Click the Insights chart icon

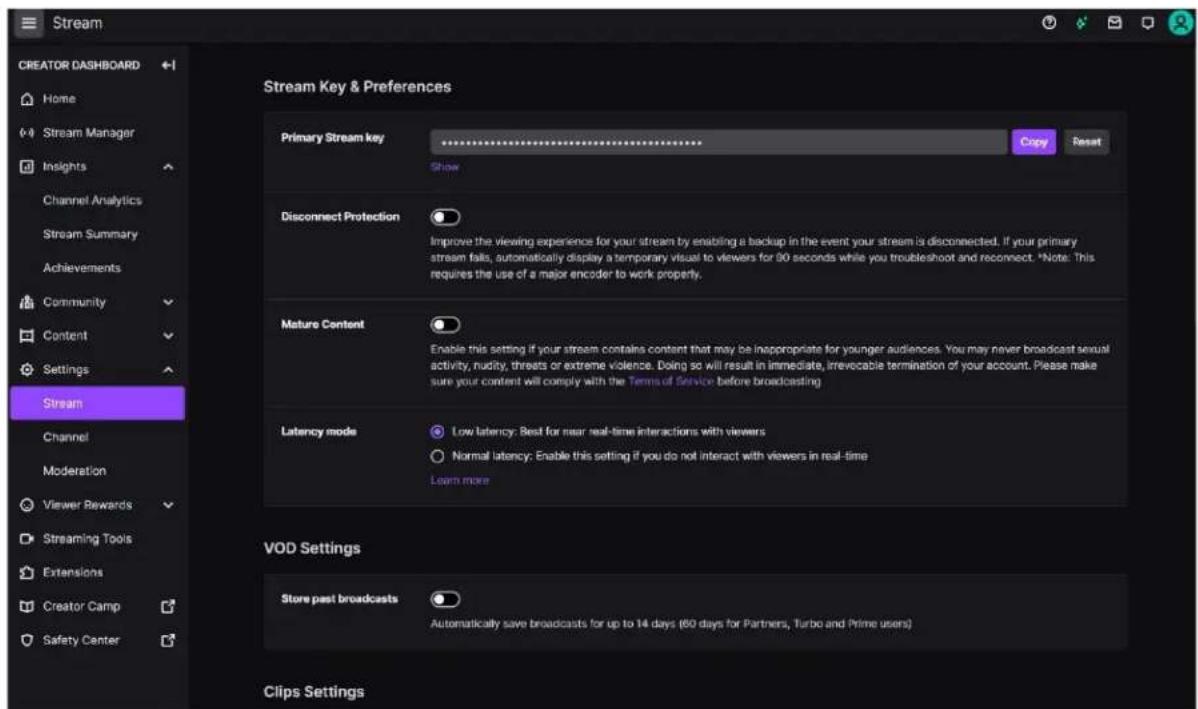tap(27, 167)
